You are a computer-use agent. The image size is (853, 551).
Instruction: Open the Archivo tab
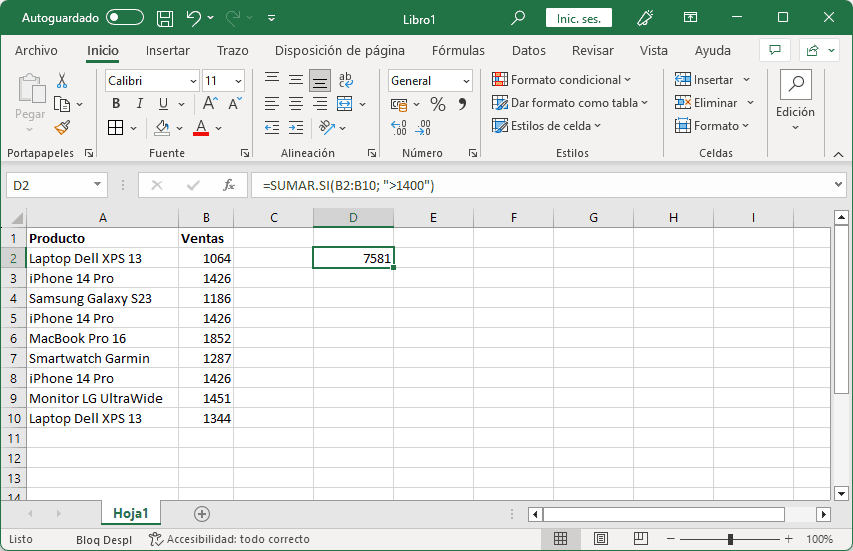[36, 51]
